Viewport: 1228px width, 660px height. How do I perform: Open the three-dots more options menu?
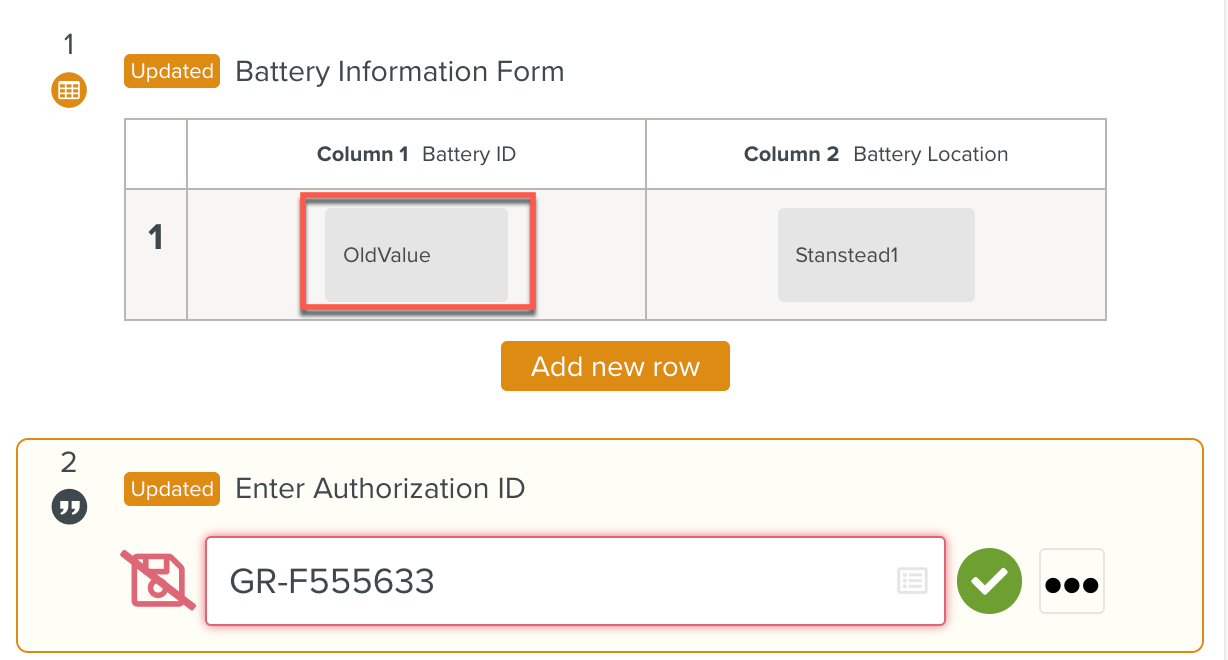1071,582
